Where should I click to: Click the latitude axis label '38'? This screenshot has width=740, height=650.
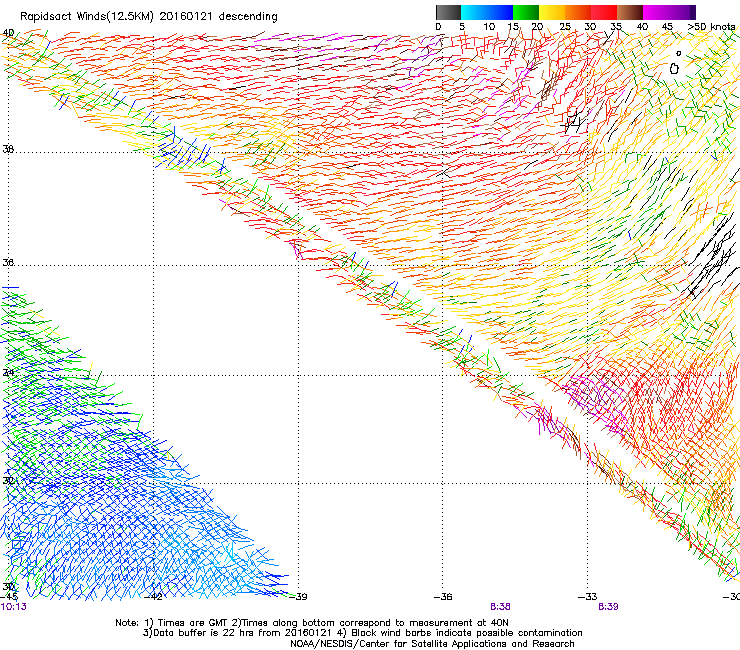pos(8,149)
